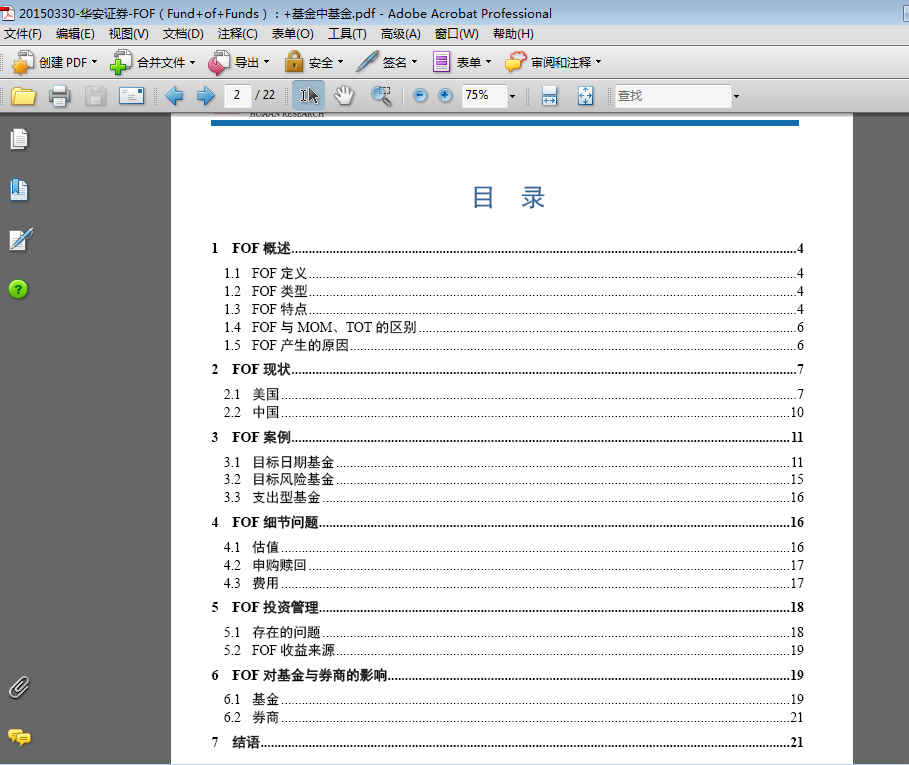This screenshot has width=909, height=765.
Task: Expand the Create PDF dropdown arrow
Action: [x=94, y=61]
